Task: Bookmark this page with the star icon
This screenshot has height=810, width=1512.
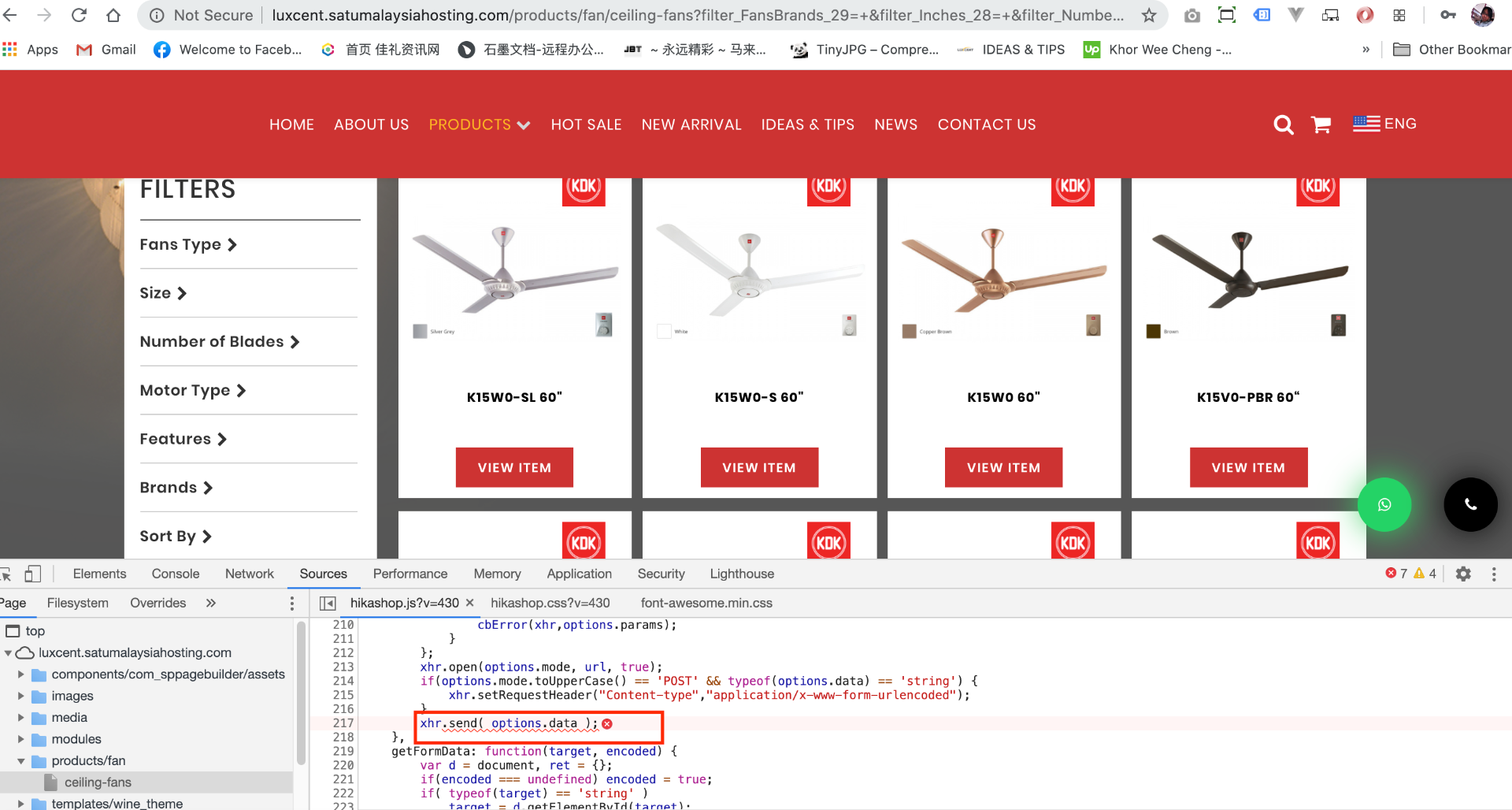Action: [1149, 15]
